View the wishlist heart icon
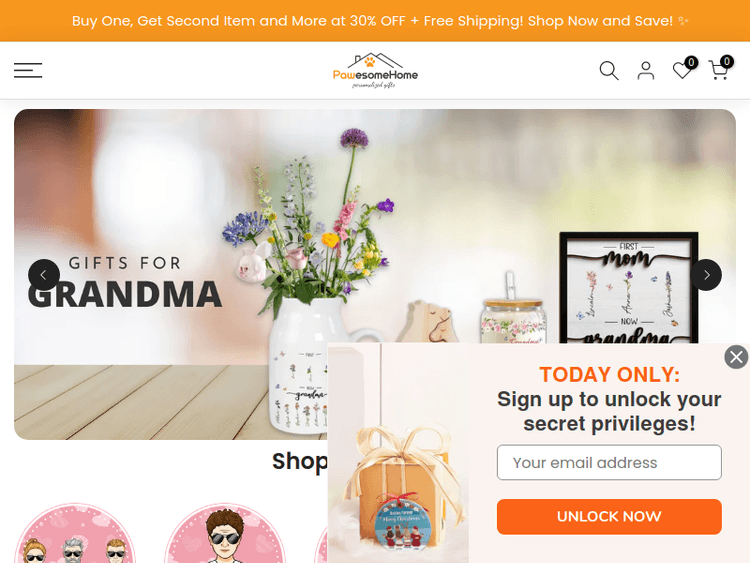Viewport: 750px width, 563px height. 682,71
